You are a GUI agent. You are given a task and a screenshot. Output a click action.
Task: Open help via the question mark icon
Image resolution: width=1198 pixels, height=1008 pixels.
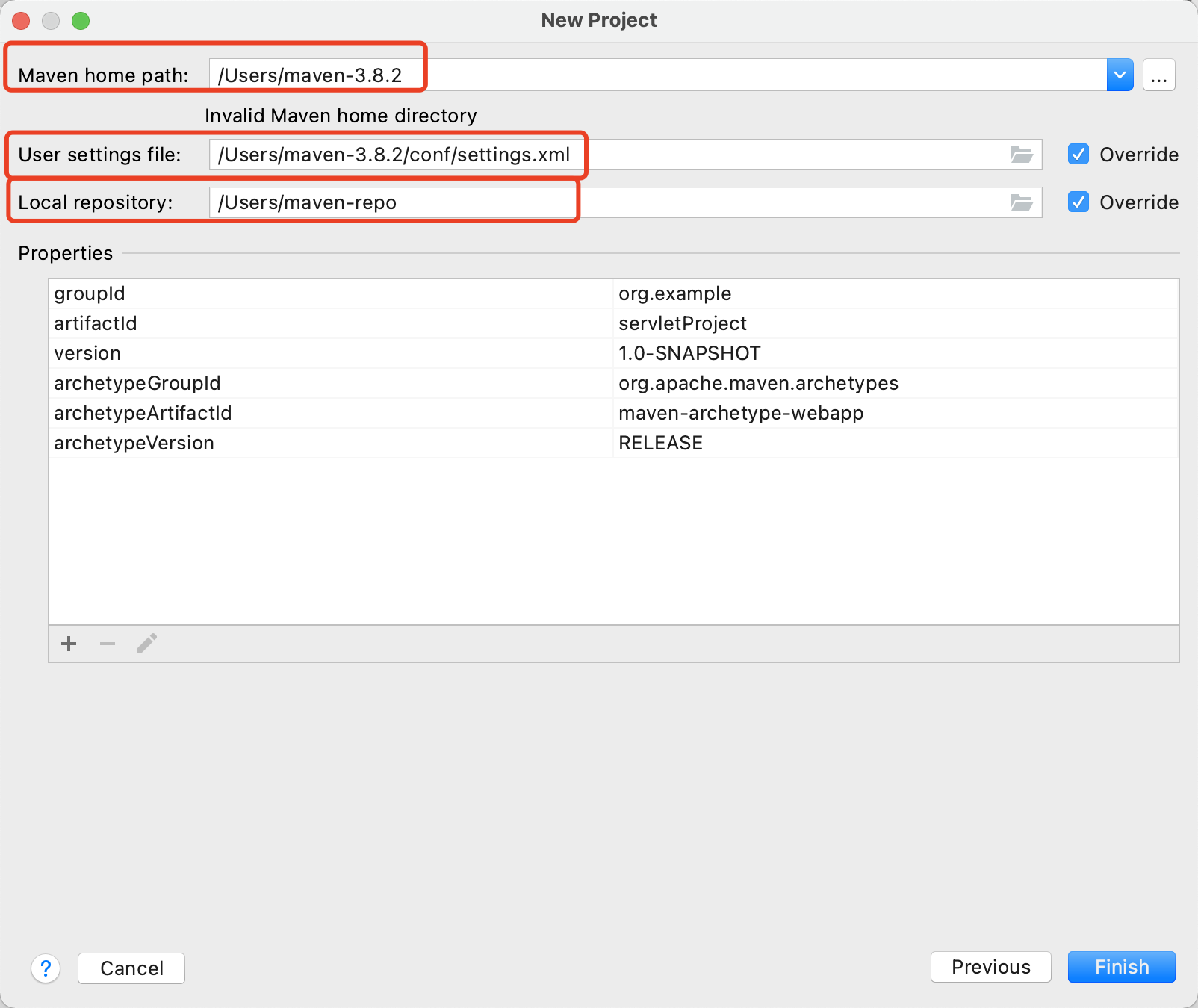46,968
